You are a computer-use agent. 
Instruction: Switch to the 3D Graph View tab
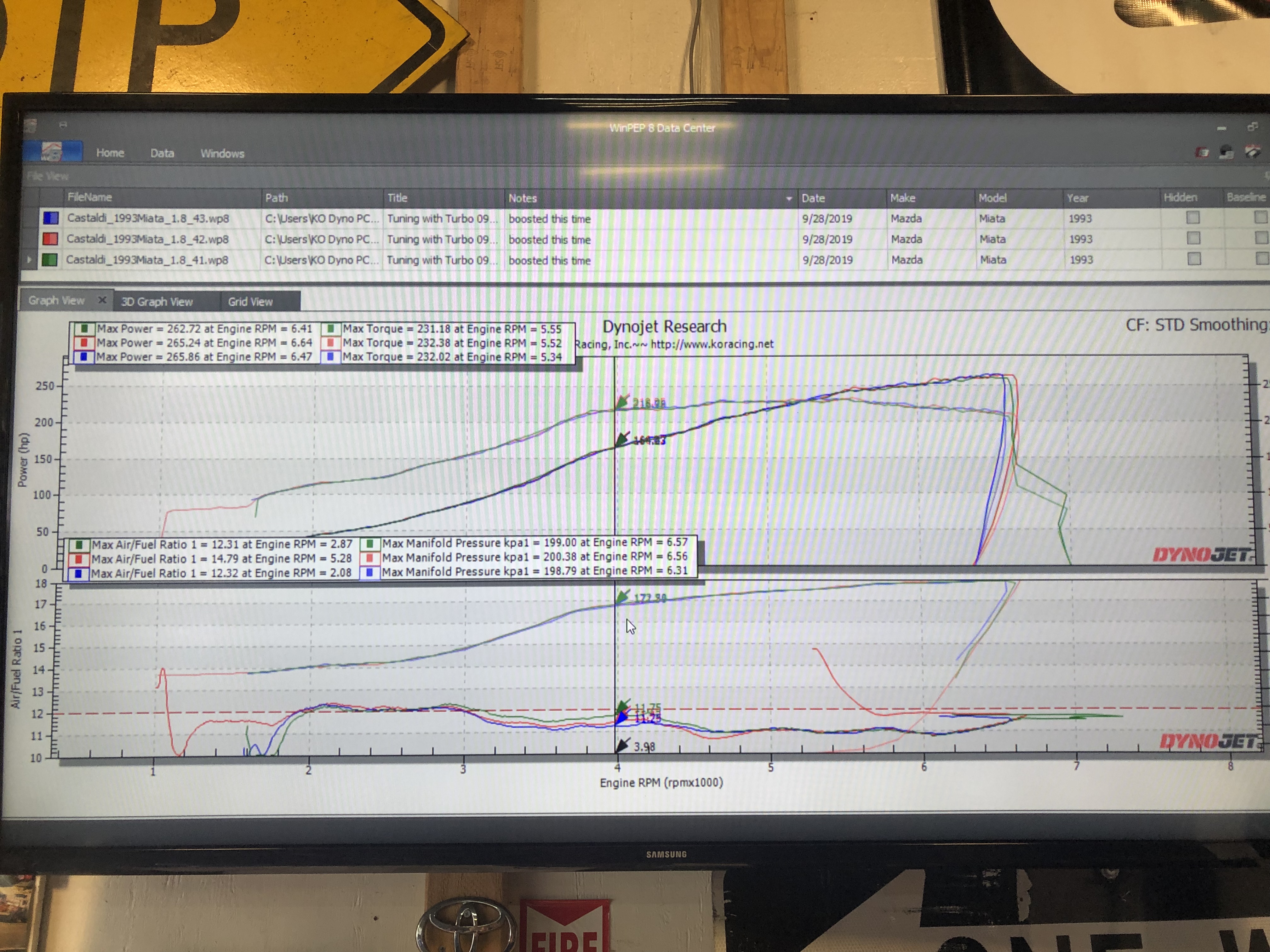(x=157, y=301)
